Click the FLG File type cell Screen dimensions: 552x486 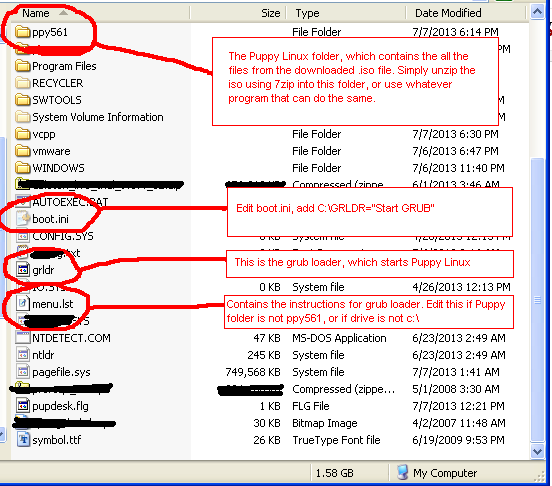click(x=310, y=406)
